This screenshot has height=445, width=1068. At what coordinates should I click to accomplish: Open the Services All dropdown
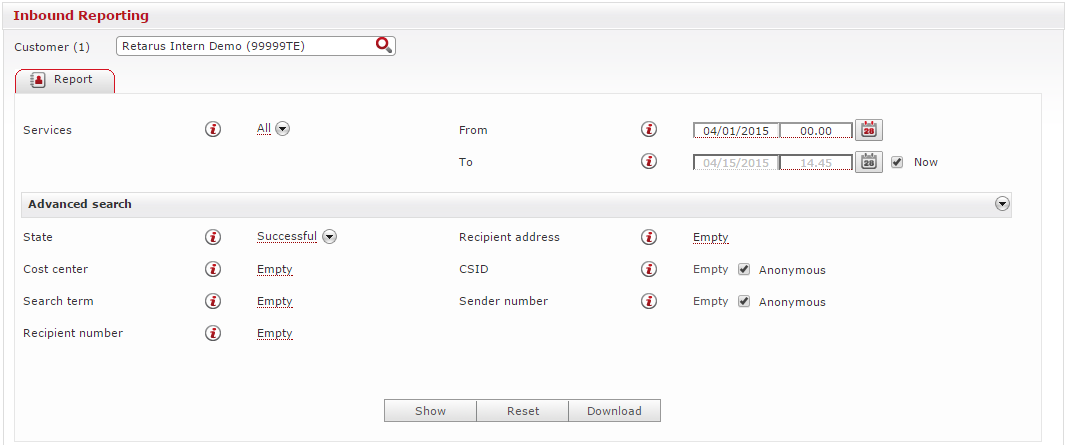click(x=282, y=129)
